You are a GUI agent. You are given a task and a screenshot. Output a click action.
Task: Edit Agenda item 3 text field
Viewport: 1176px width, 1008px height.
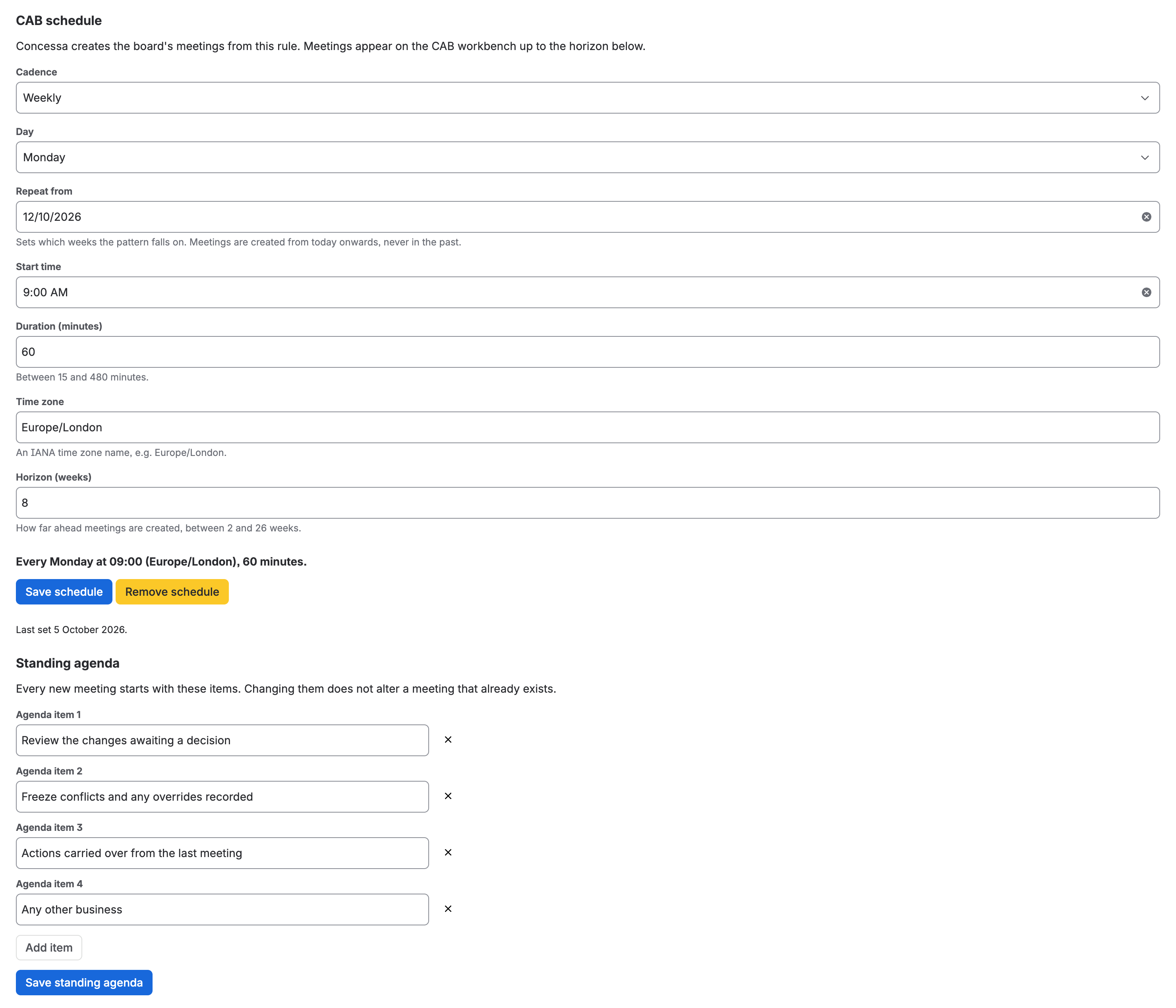pyautogui.click(x=222, y=853)
